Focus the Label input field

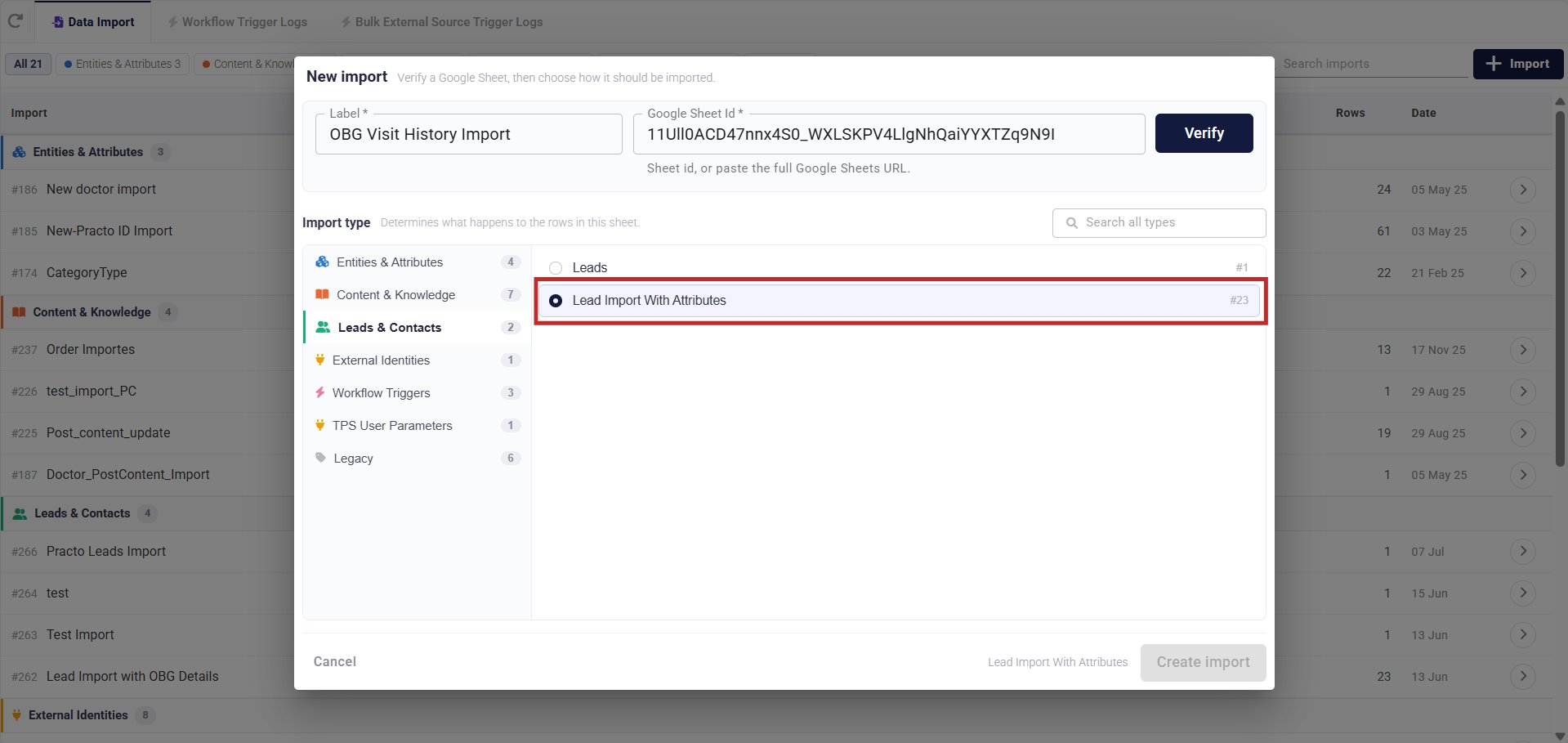coord(468,134)
